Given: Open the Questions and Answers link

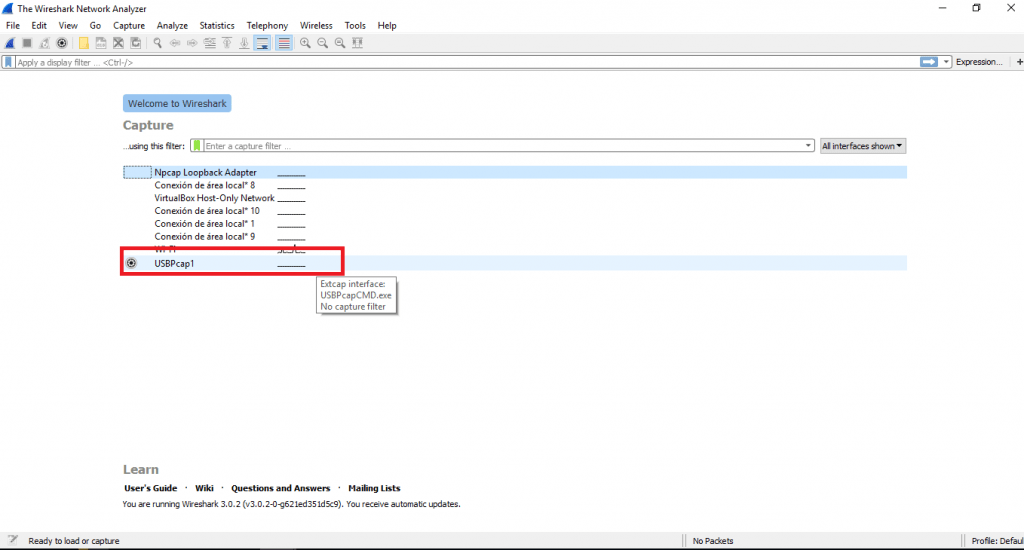Looking at the screenshot, I should coord(280,488).
